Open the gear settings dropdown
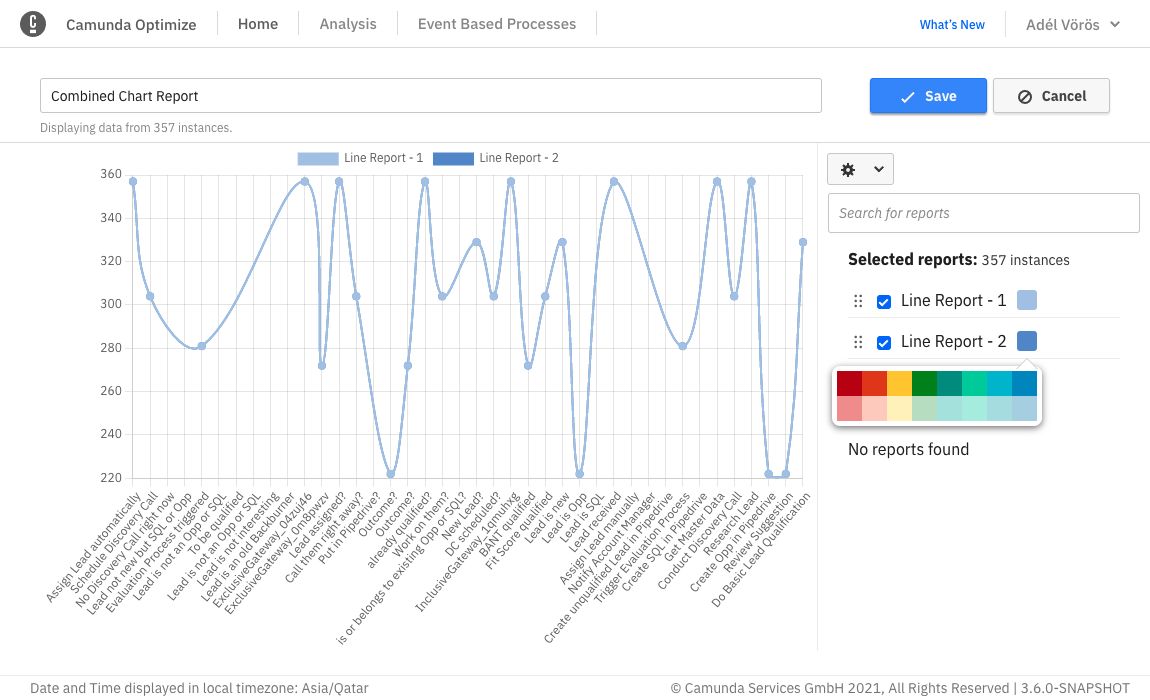This screenshot has height=700, width=1150. (860, 170)
